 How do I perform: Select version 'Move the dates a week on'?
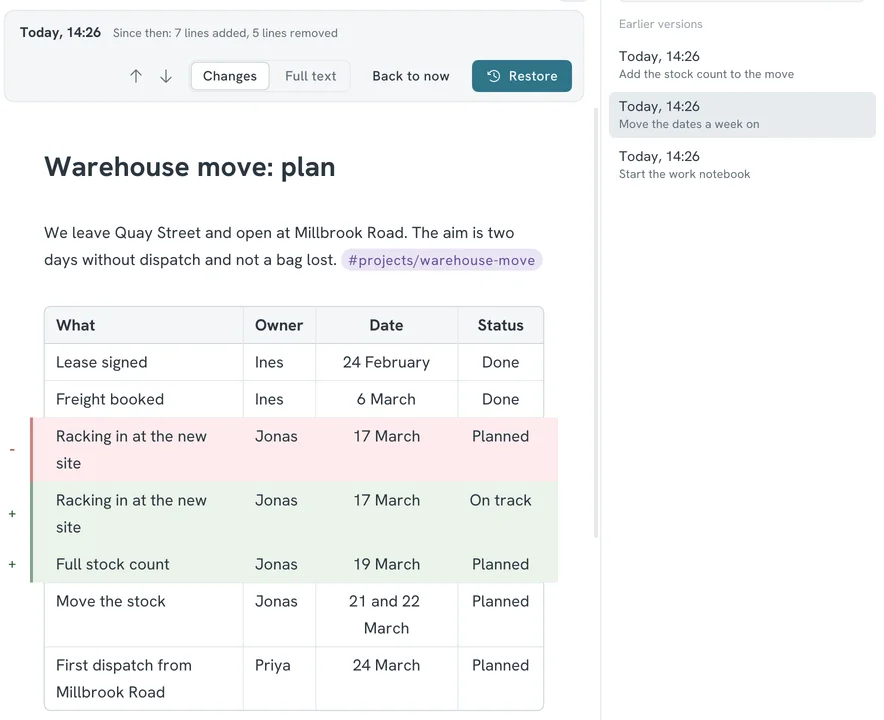[x=742, y=115]
